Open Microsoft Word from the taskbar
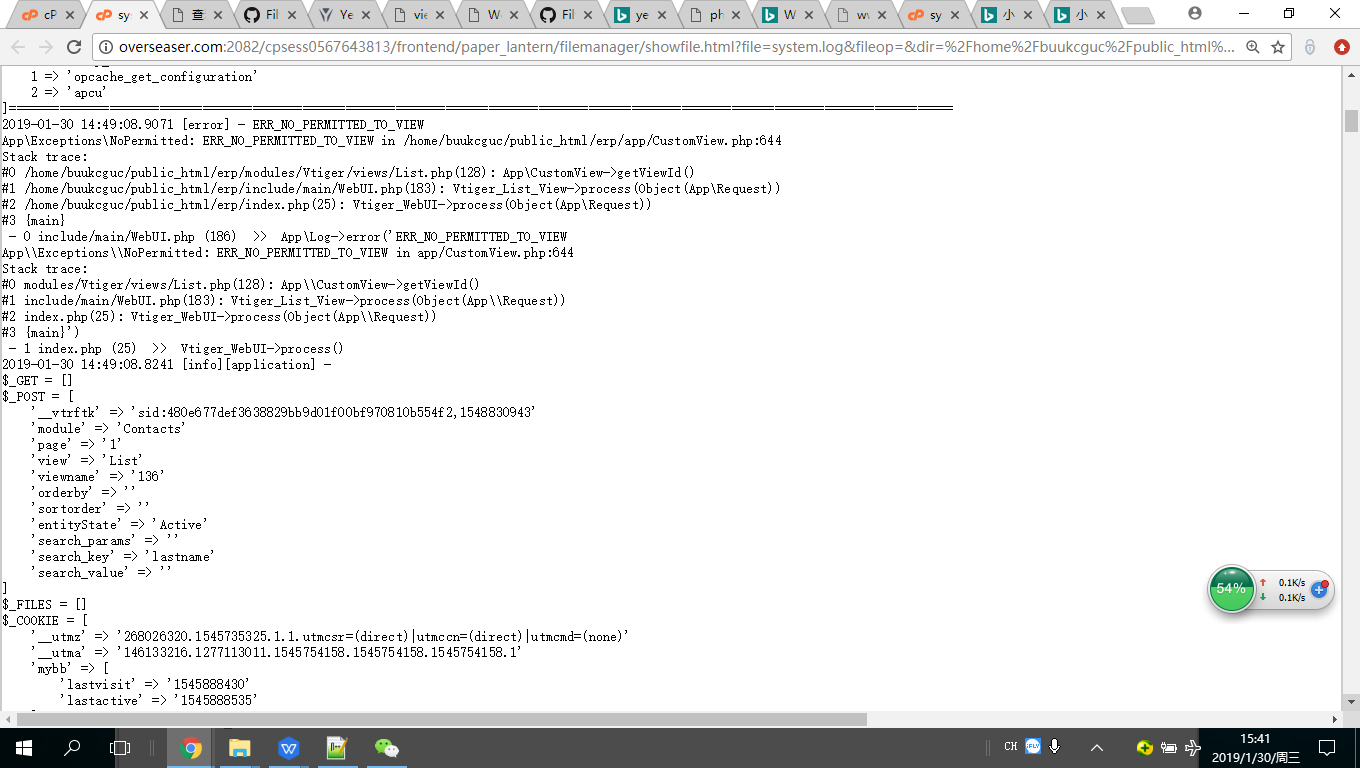This screenshot has height=768, width=1360. (288, 747)
